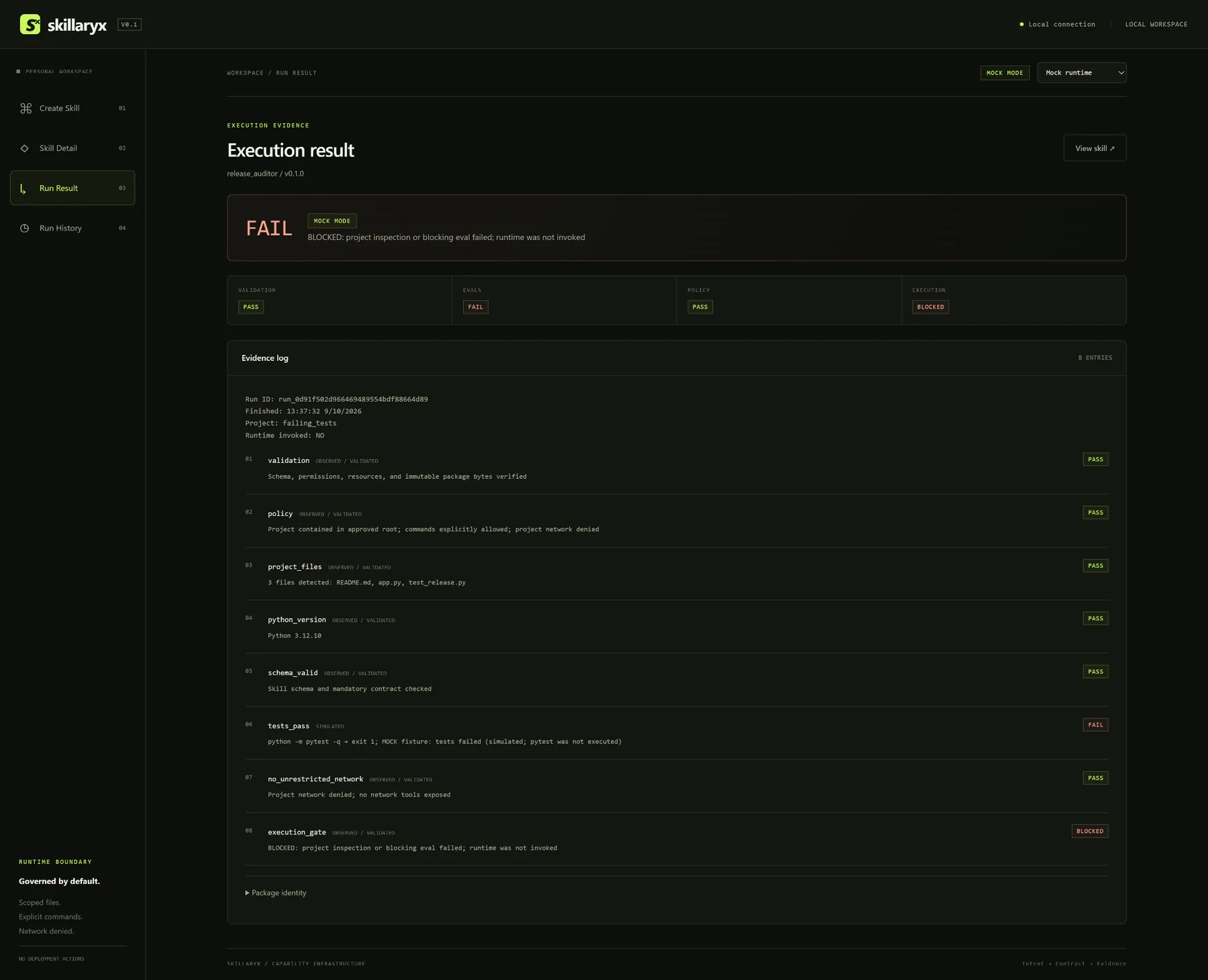Click the tests_pass entry name
Screen dimensions: 1208x980
coord(289,726)
